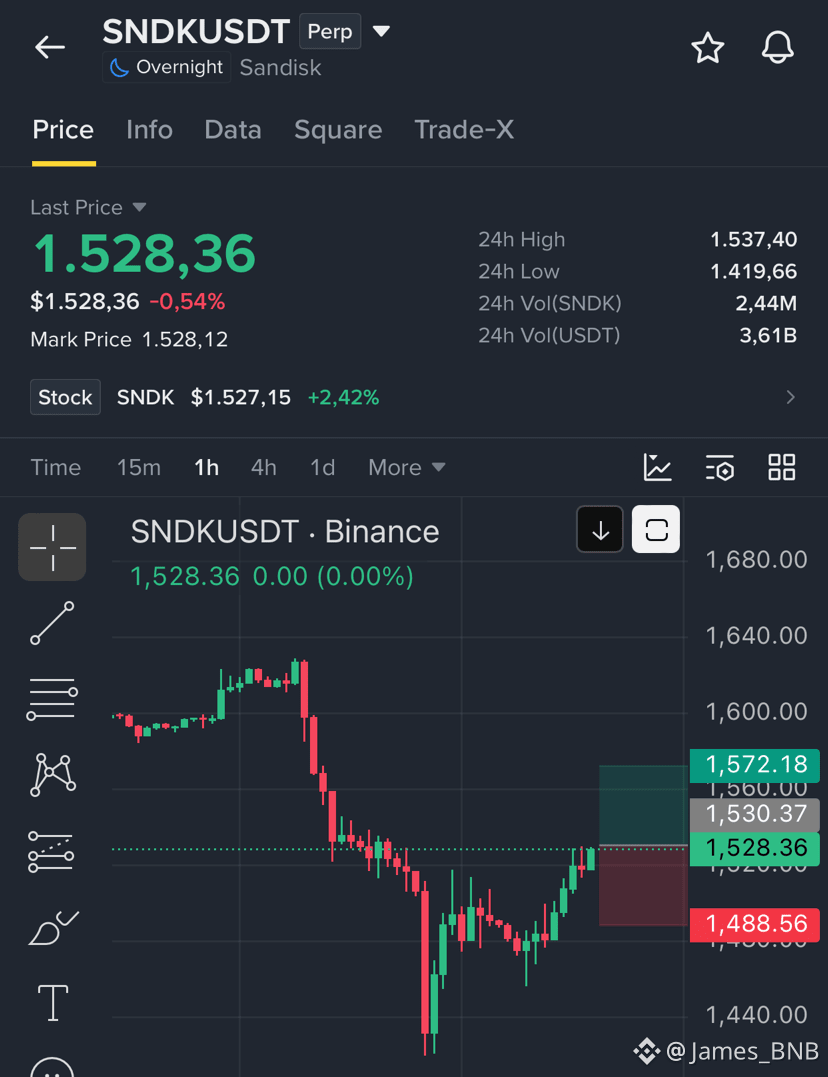Select the 4h interval
Image resolution: width=828 pixels, height=1077 pixels.
[x=264, y=468]
